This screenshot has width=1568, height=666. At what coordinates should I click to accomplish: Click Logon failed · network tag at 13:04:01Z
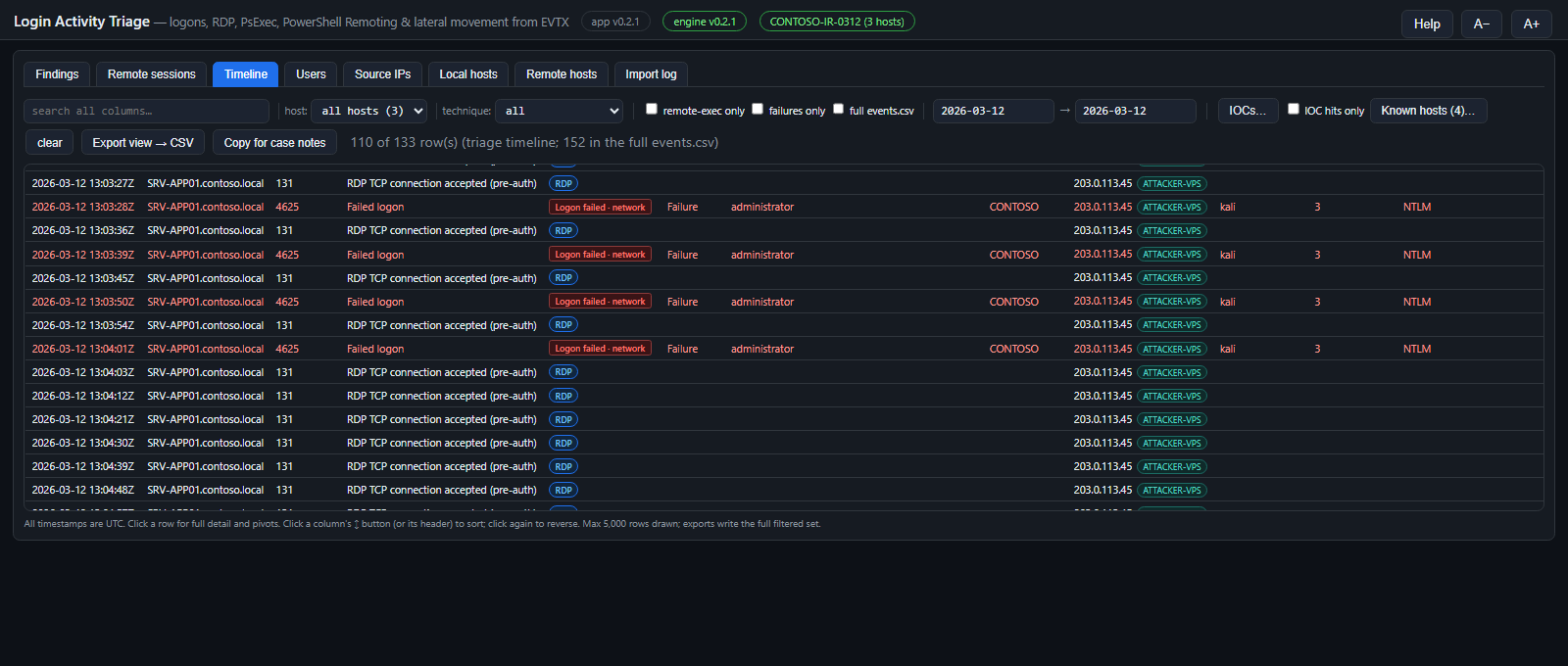point(600,349)
